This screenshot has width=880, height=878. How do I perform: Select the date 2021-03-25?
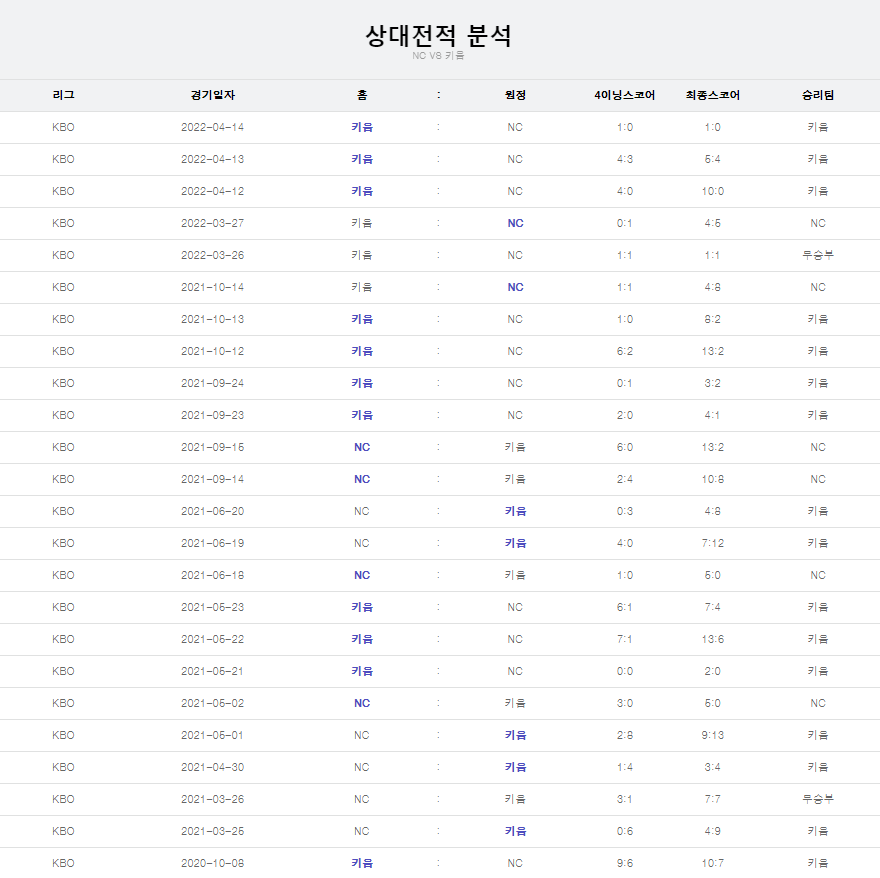point(213,831)
